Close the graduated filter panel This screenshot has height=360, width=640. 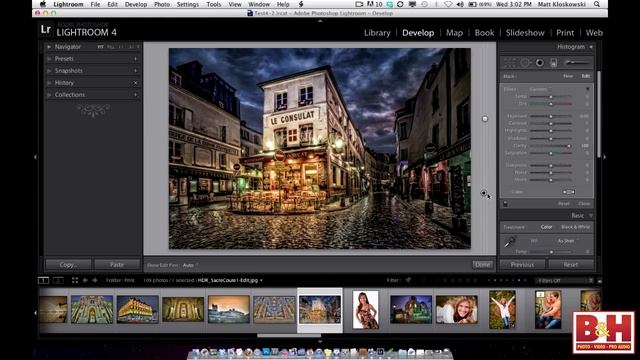pos(584,204)
